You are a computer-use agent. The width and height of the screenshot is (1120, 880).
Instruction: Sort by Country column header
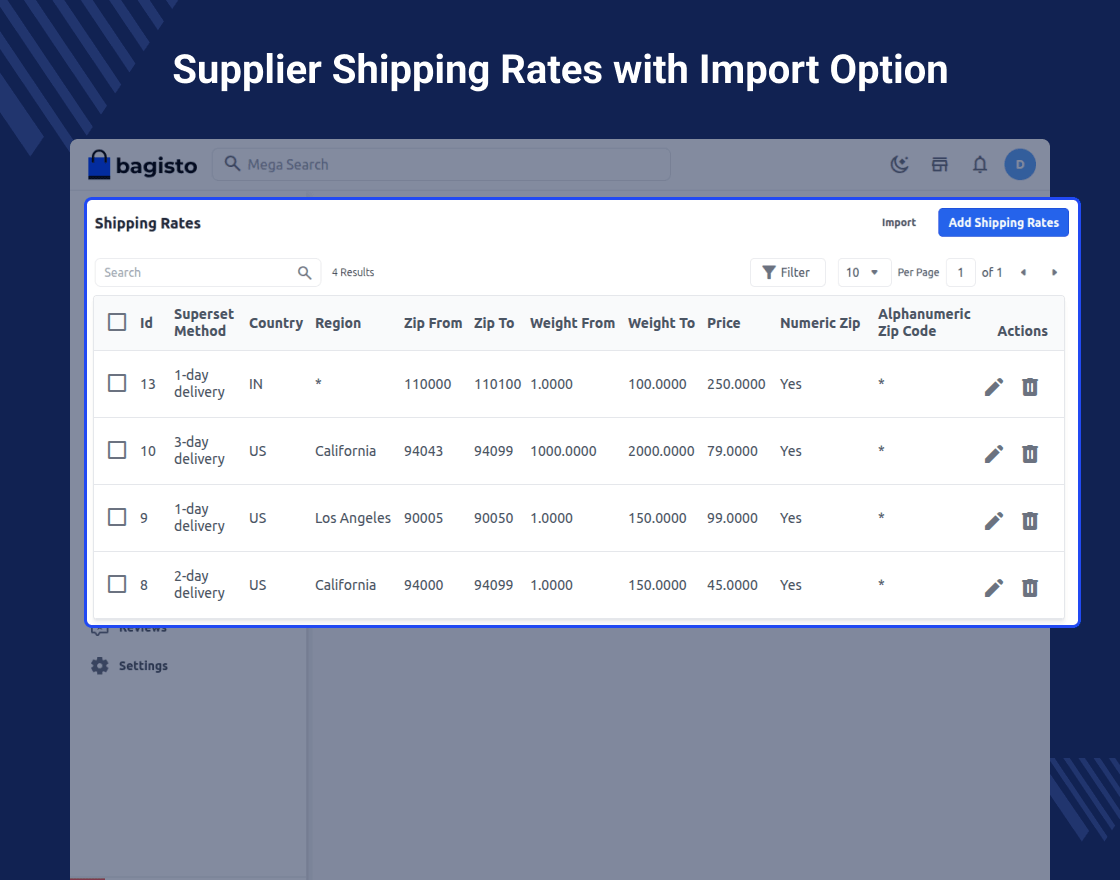point(276,323)
